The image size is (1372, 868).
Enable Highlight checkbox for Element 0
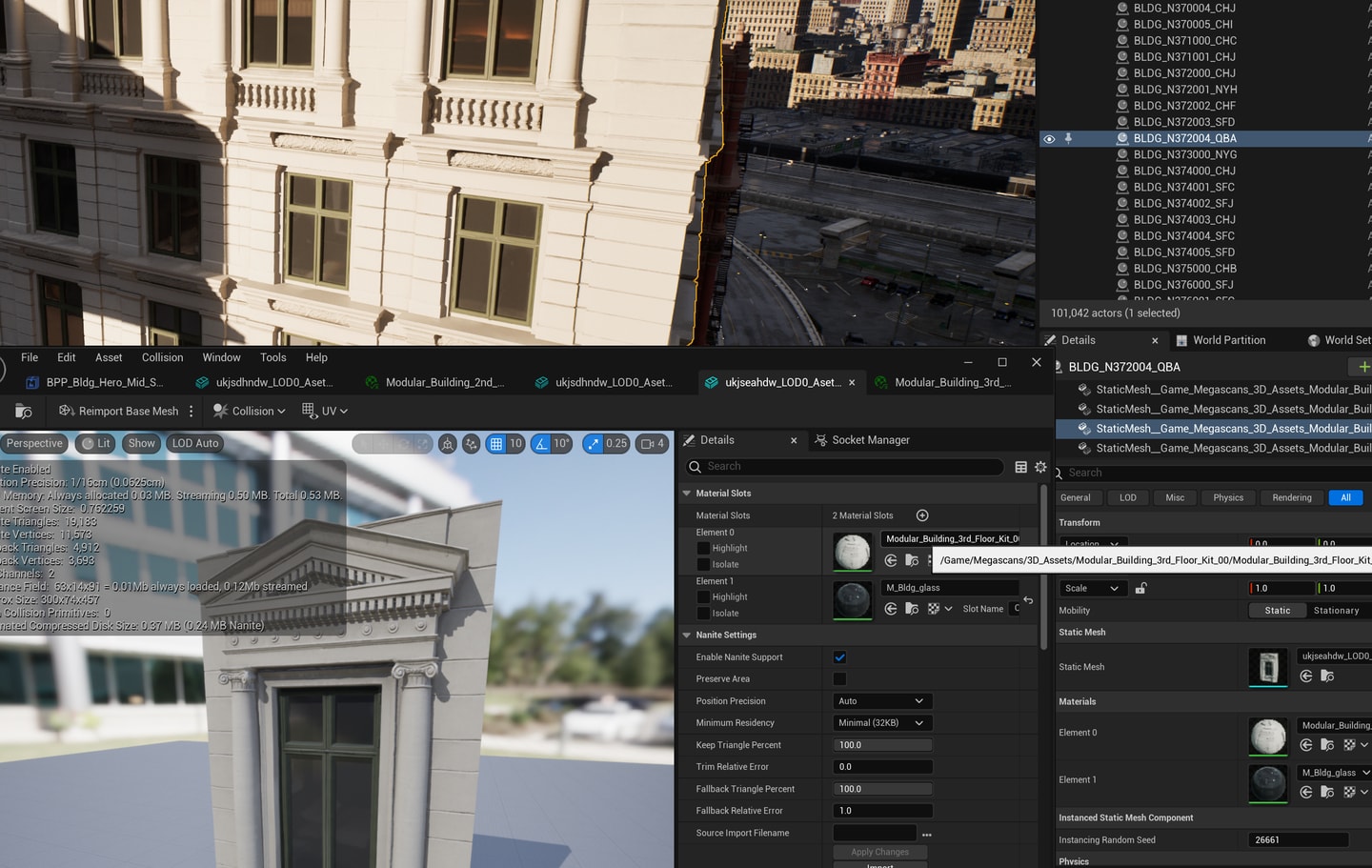point(703,549)
